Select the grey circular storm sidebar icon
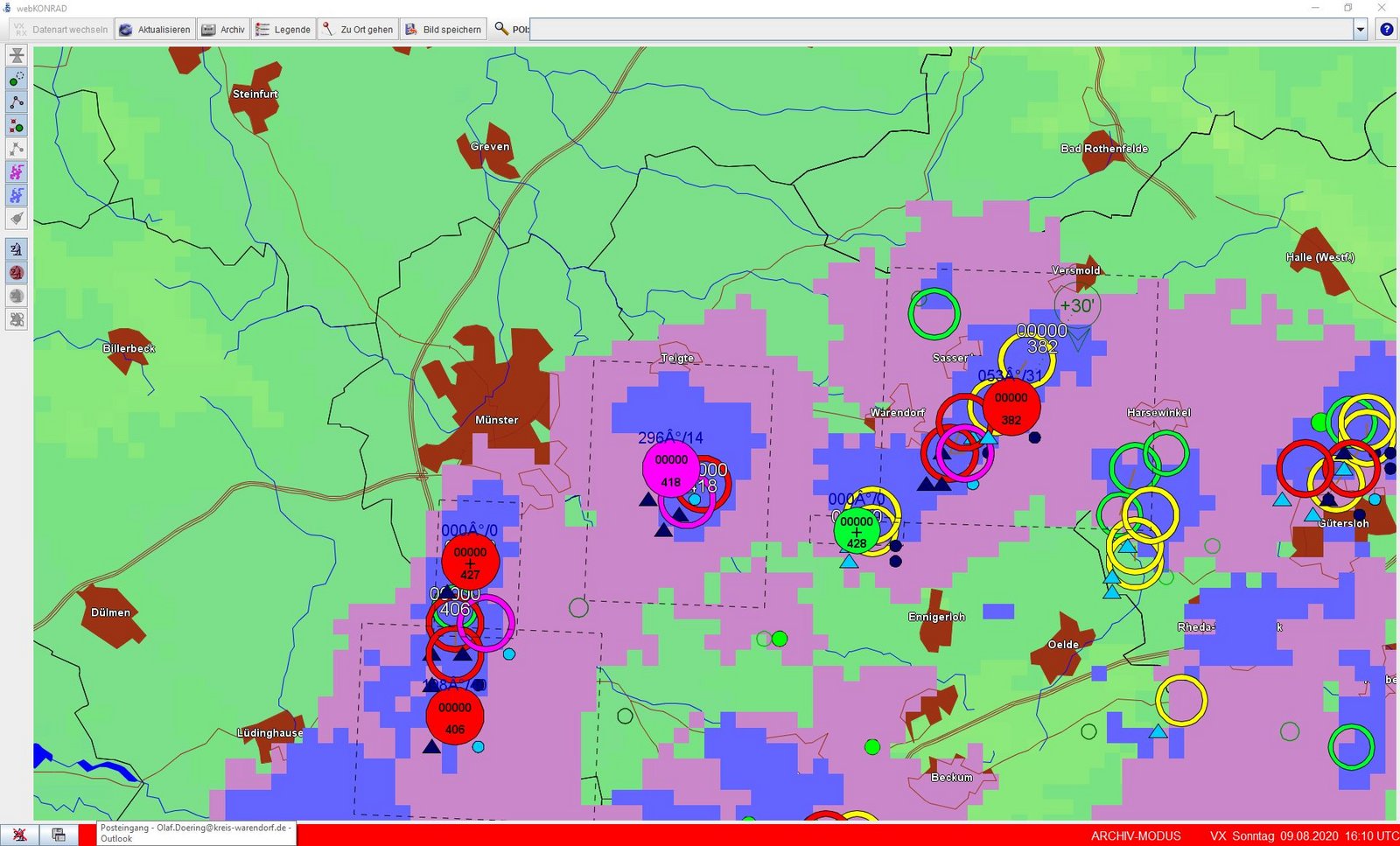The height and width of the screenshot is (846, 1400). (17, 296)
